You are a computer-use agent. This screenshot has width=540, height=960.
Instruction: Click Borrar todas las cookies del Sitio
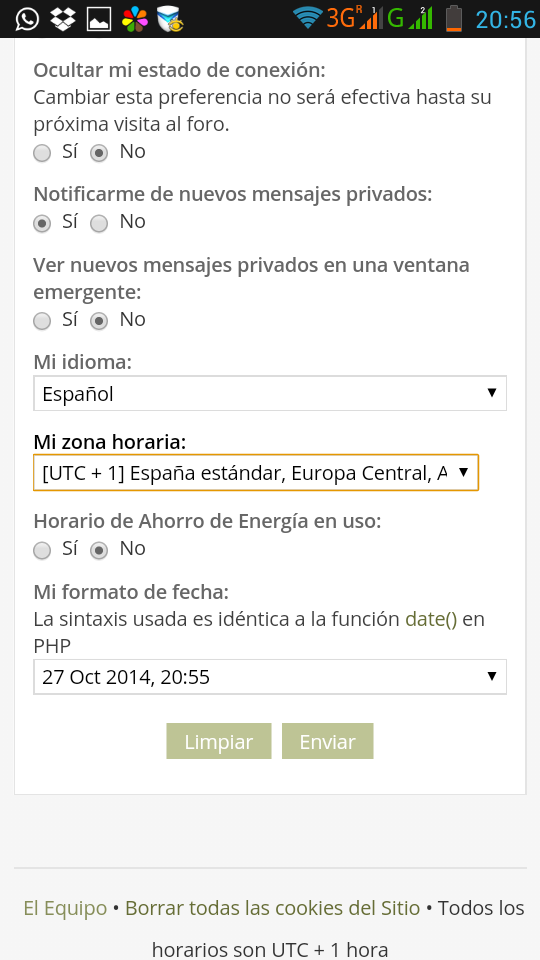point(272,907)
